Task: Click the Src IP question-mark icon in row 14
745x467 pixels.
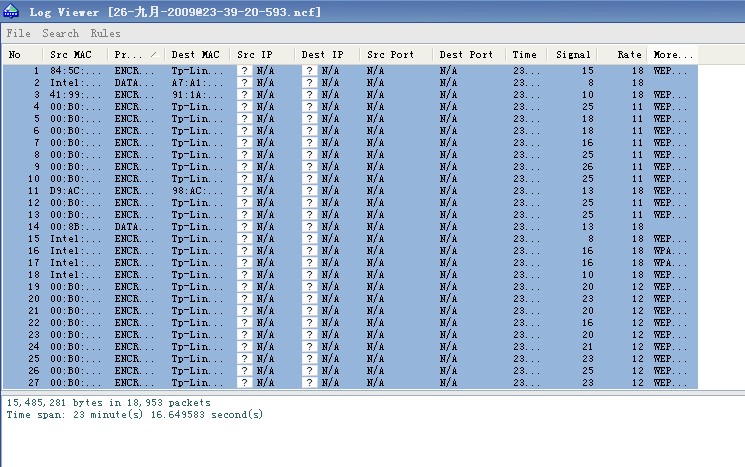Action: (245, 227)
